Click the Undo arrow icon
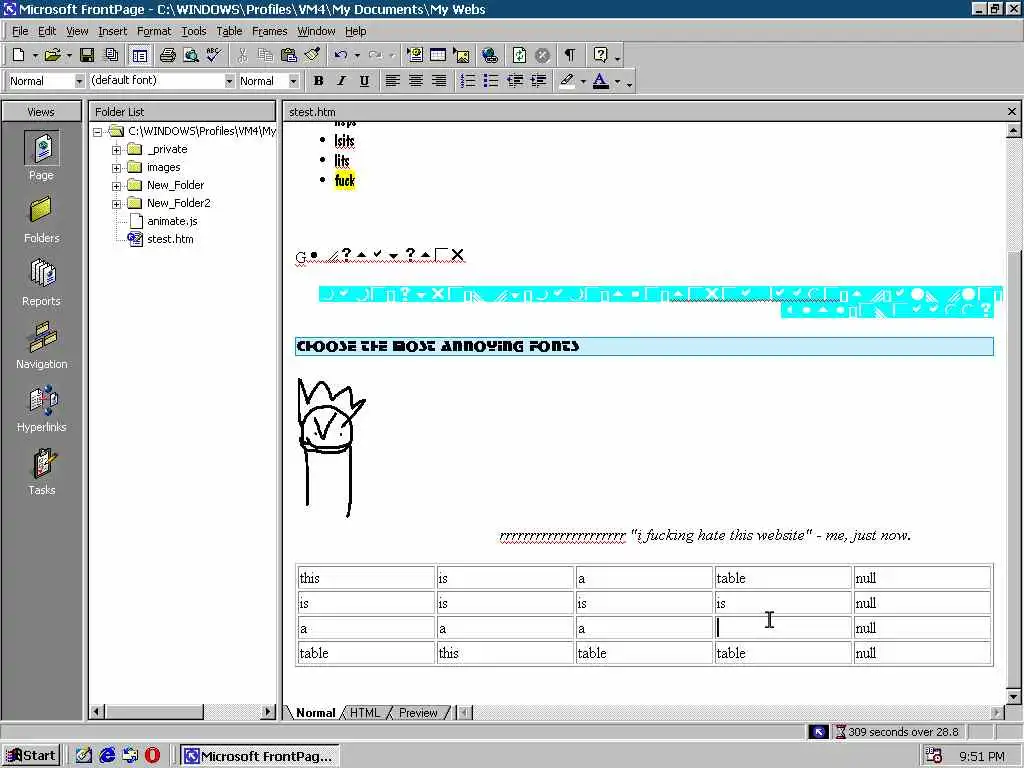The height and width of the screenshot is (768, 1024). click(340, 56)
